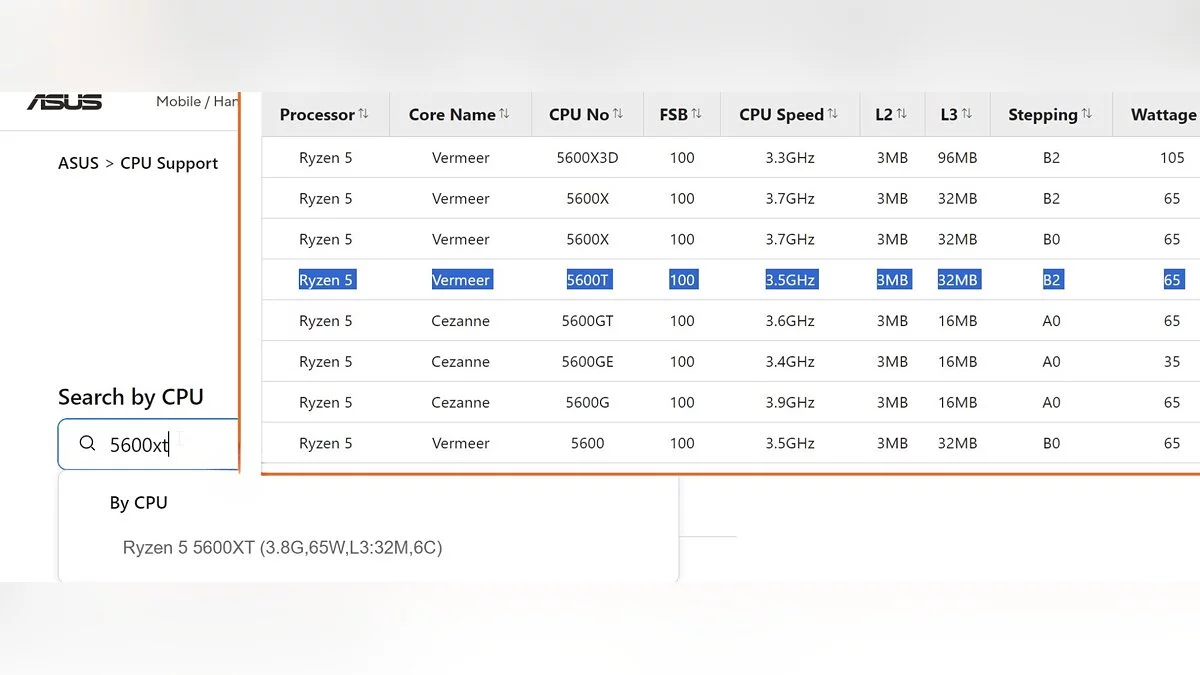Viewport: 1200px width, 675px height.
Task: Click Vermeer in the 5600X3D row
Action: [461, 157]
